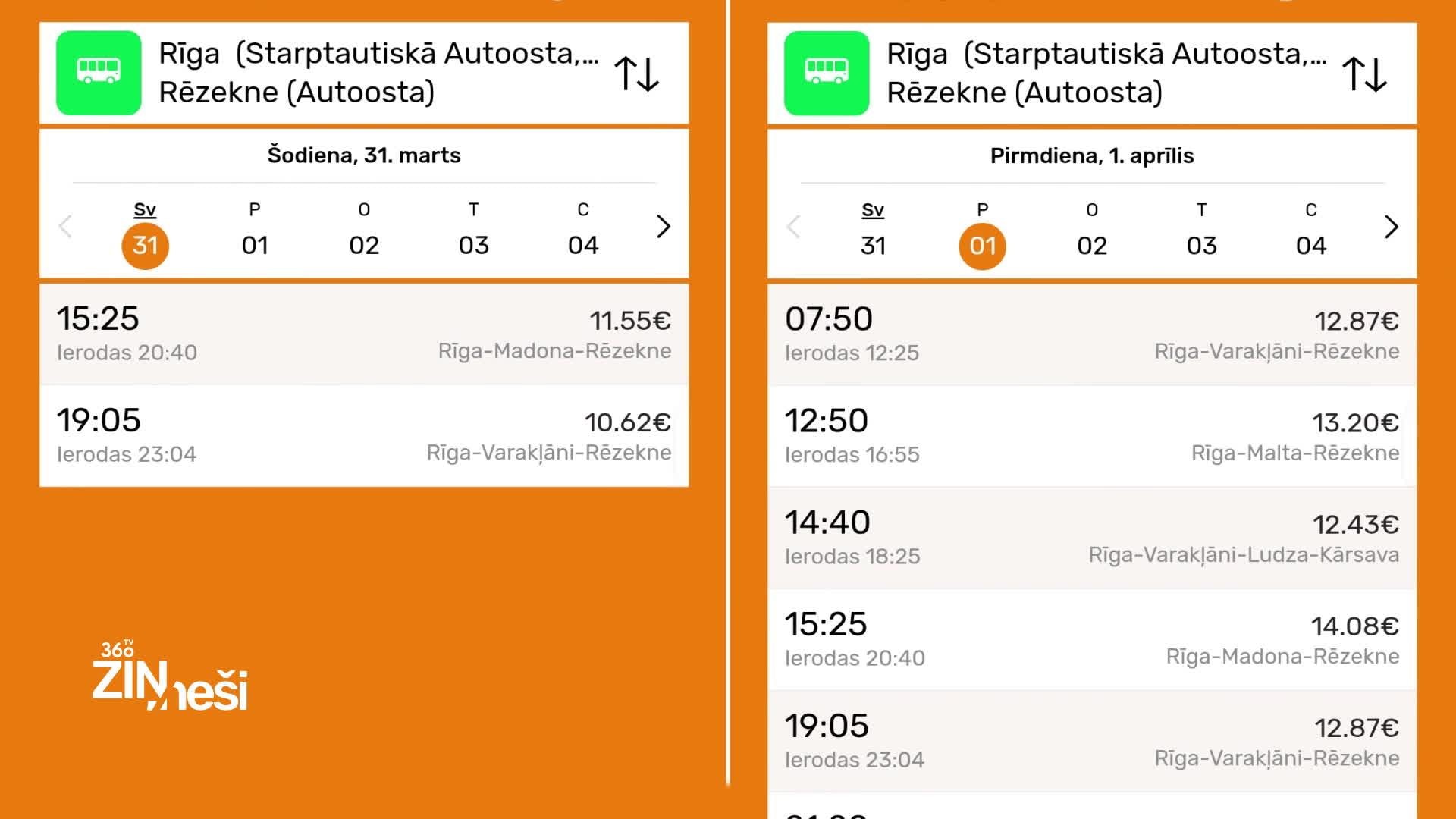
Task: Go to next dates in left calendar
Action: 664,226
